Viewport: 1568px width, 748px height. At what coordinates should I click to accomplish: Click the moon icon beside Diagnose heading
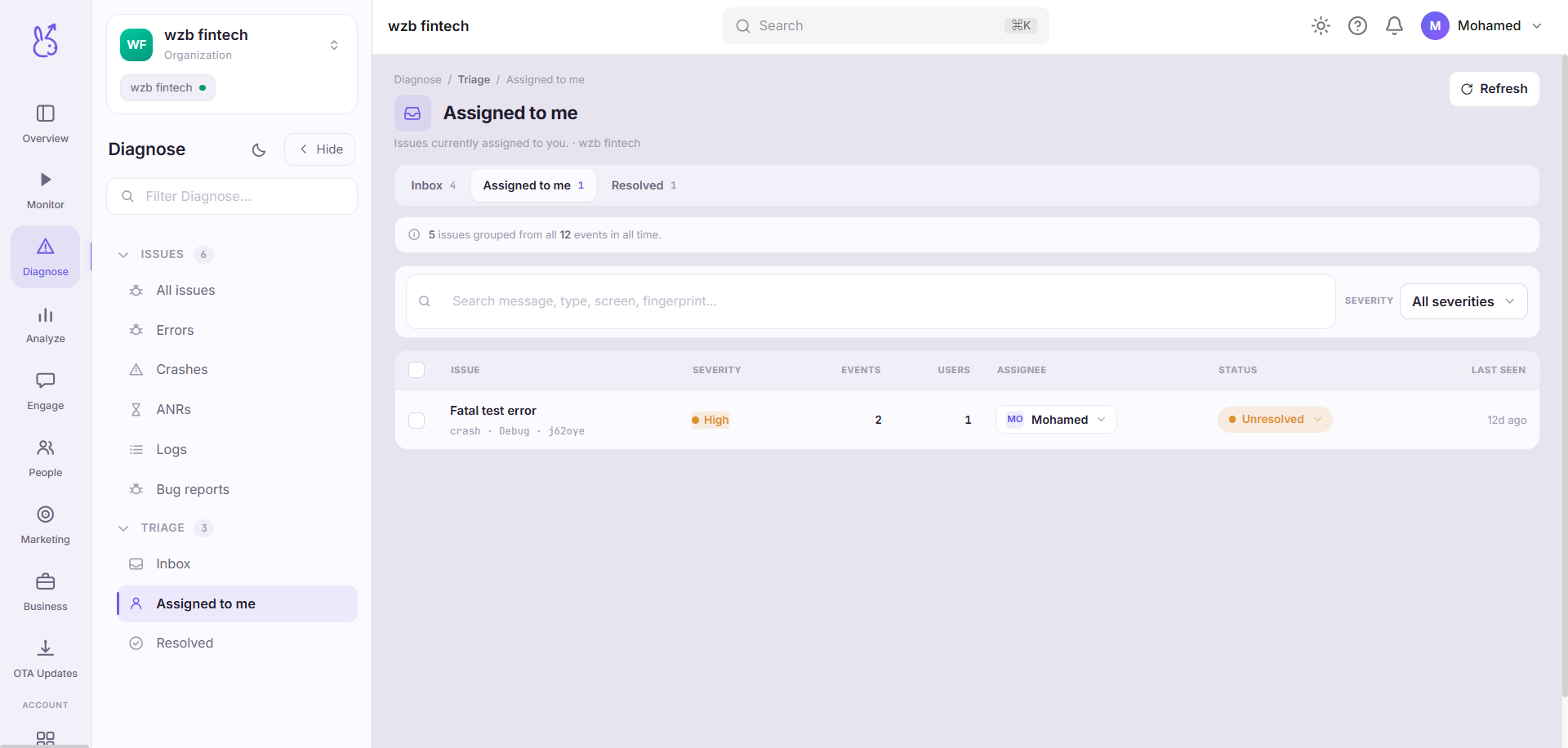259,149
